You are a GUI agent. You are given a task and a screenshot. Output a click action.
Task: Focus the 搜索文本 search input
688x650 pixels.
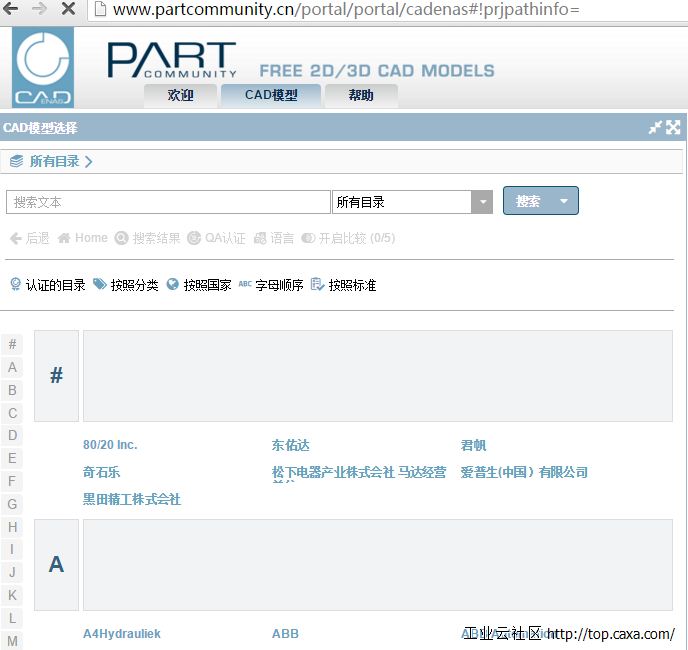[x=168, y=202]
